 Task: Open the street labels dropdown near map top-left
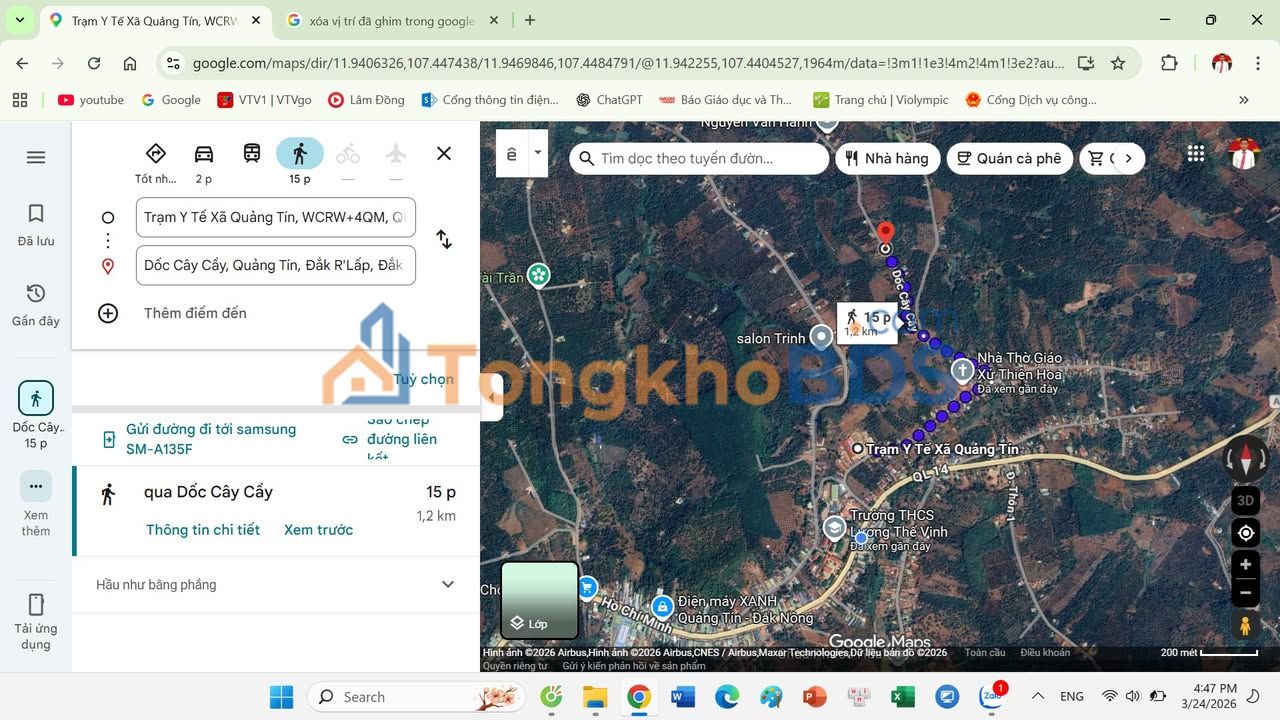click(537, 153)
